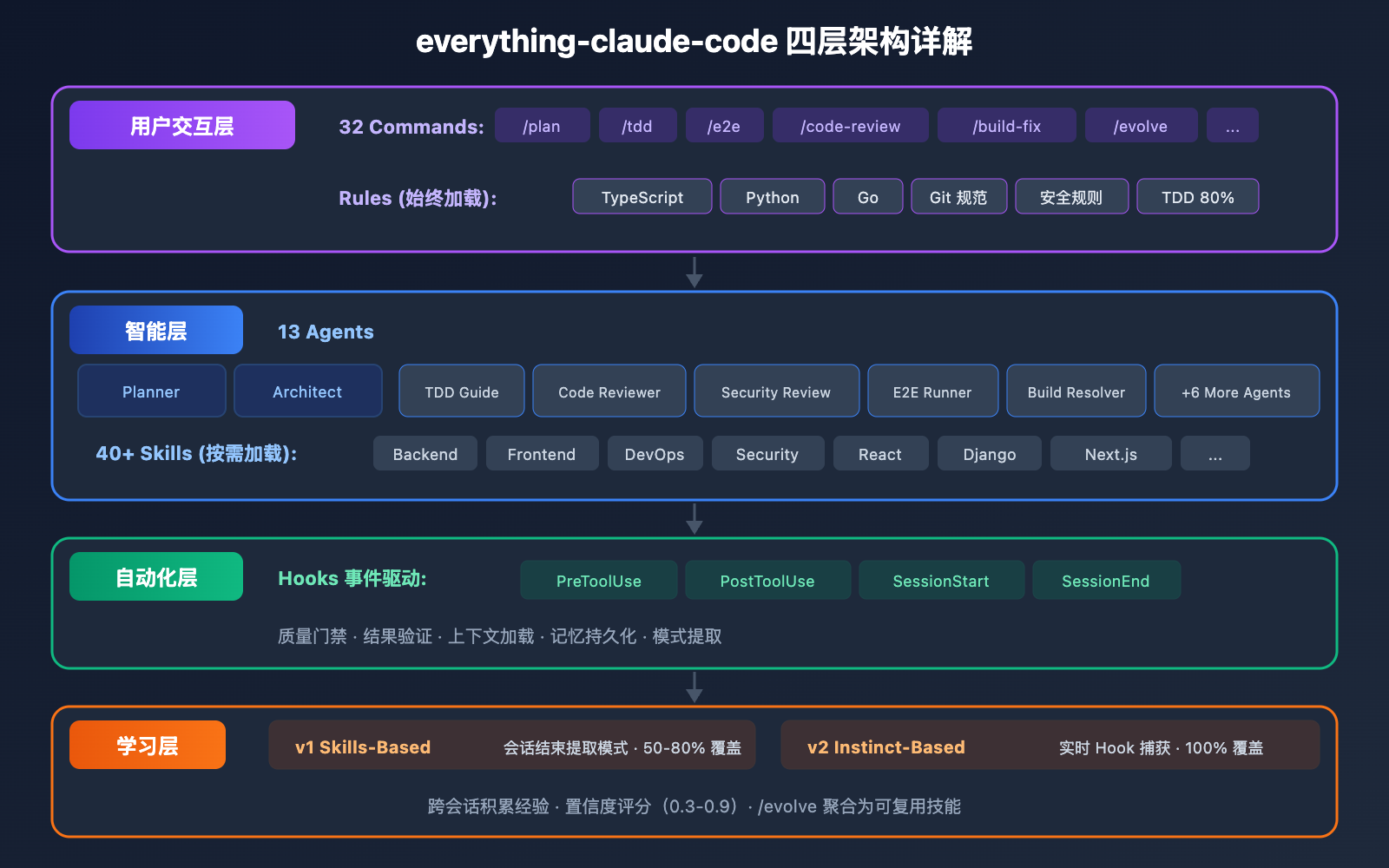Screen dimensions: 1389x868
Task: Select the 安全规则 rule tag
Action: pyautogui.click(x=1071, y=196)
